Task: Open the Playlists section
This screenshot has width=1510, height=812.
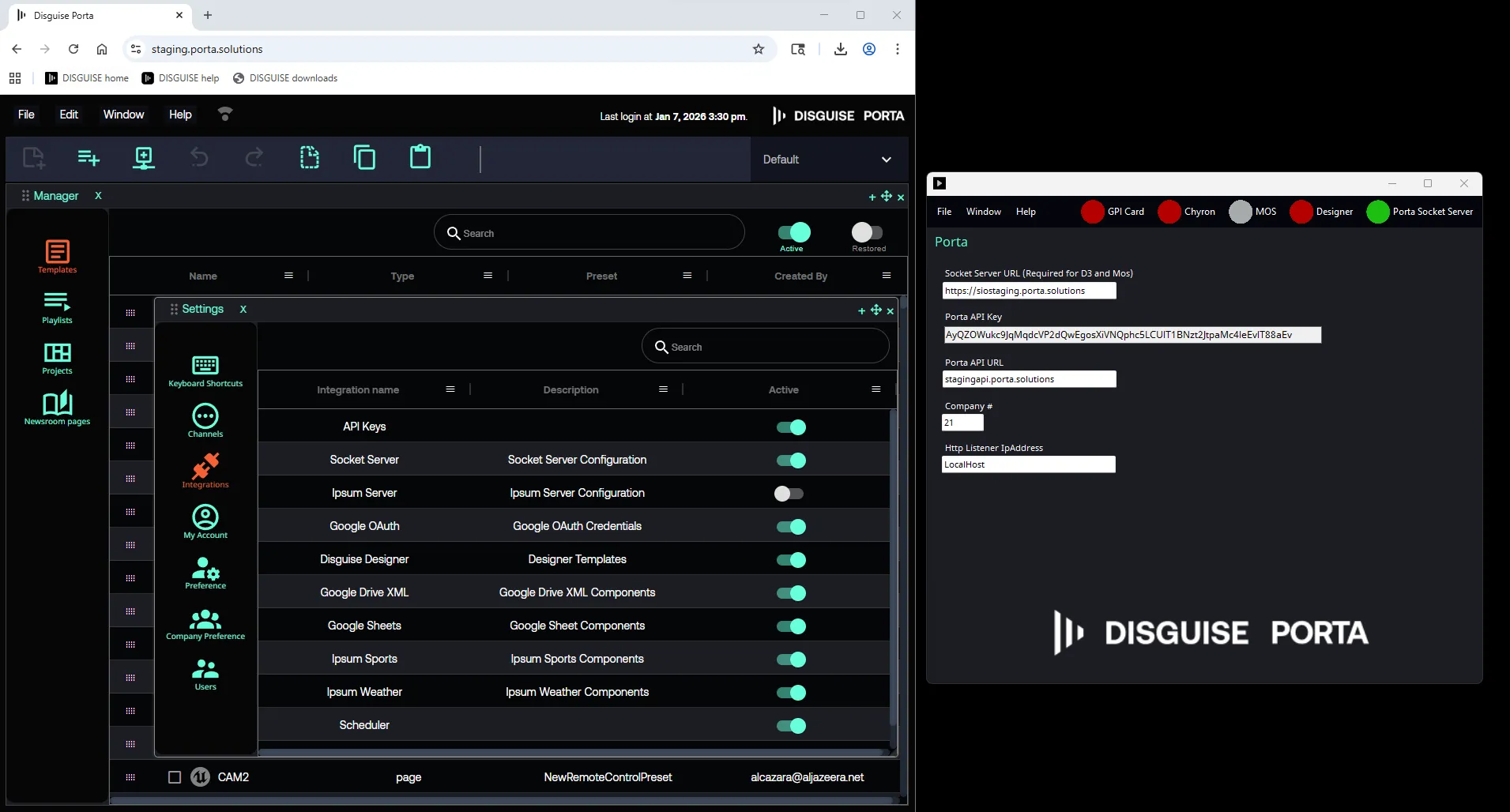Action: point(57,307)
